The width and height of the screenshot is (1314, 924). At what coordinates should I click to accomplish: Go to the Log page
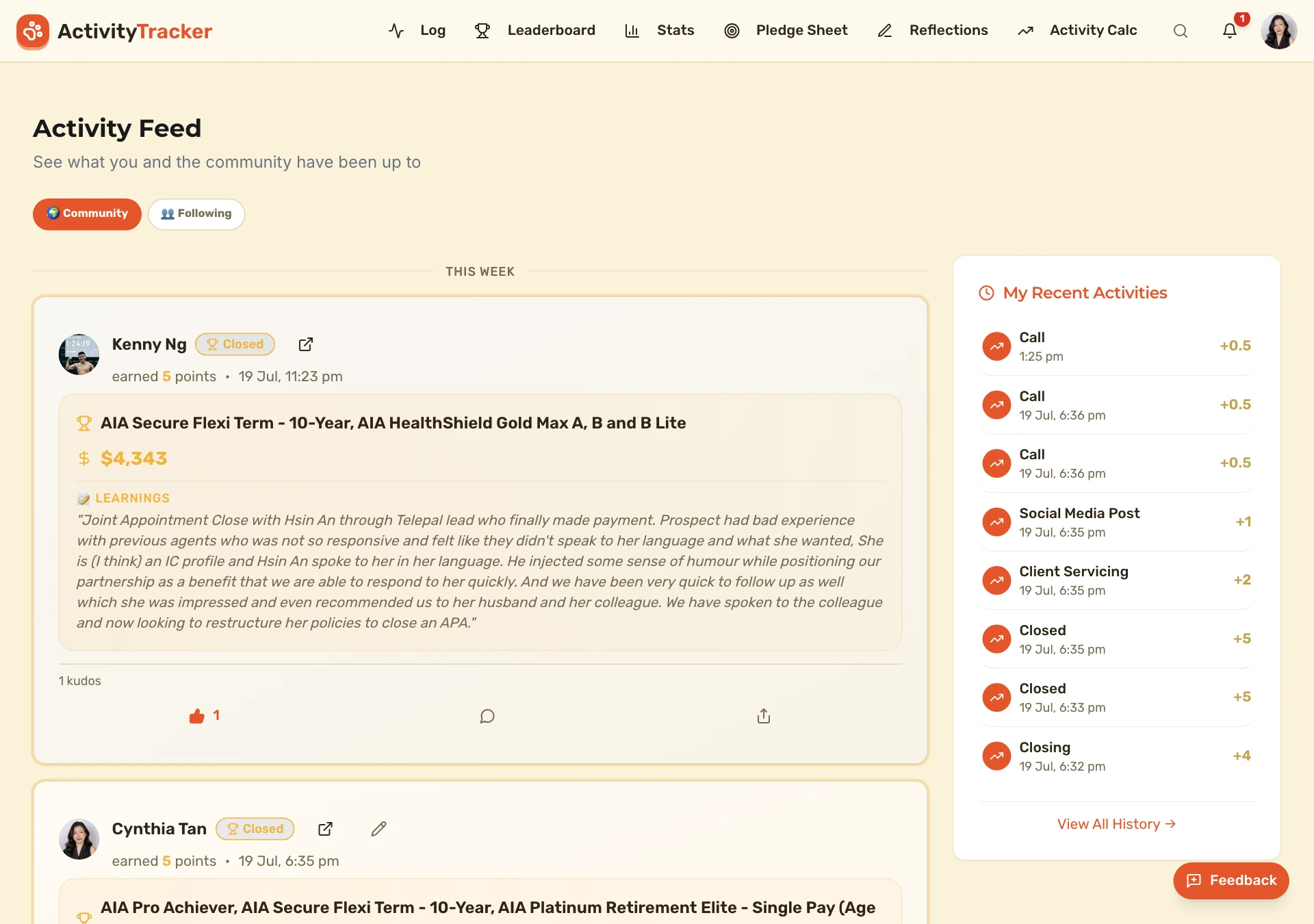coord(417,30)
